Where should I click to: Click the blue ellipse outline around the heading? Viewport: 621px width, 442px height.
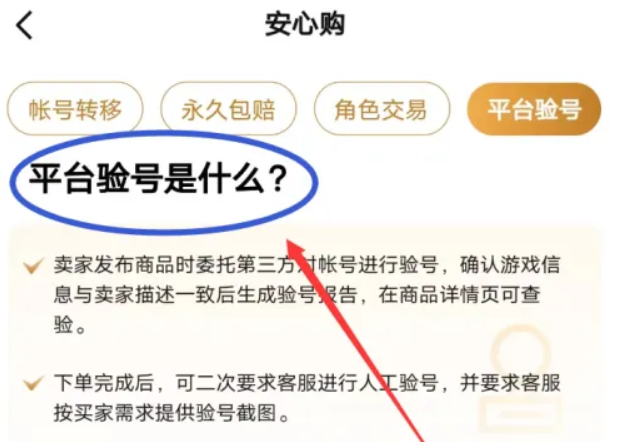pyautogui.click(x=164, y=181)
